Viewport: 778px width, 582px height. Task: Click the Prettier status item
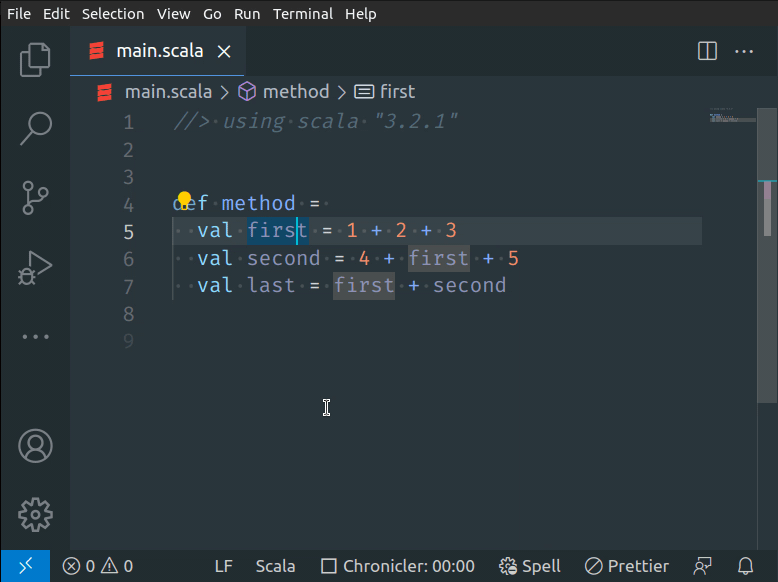[627, 566]
